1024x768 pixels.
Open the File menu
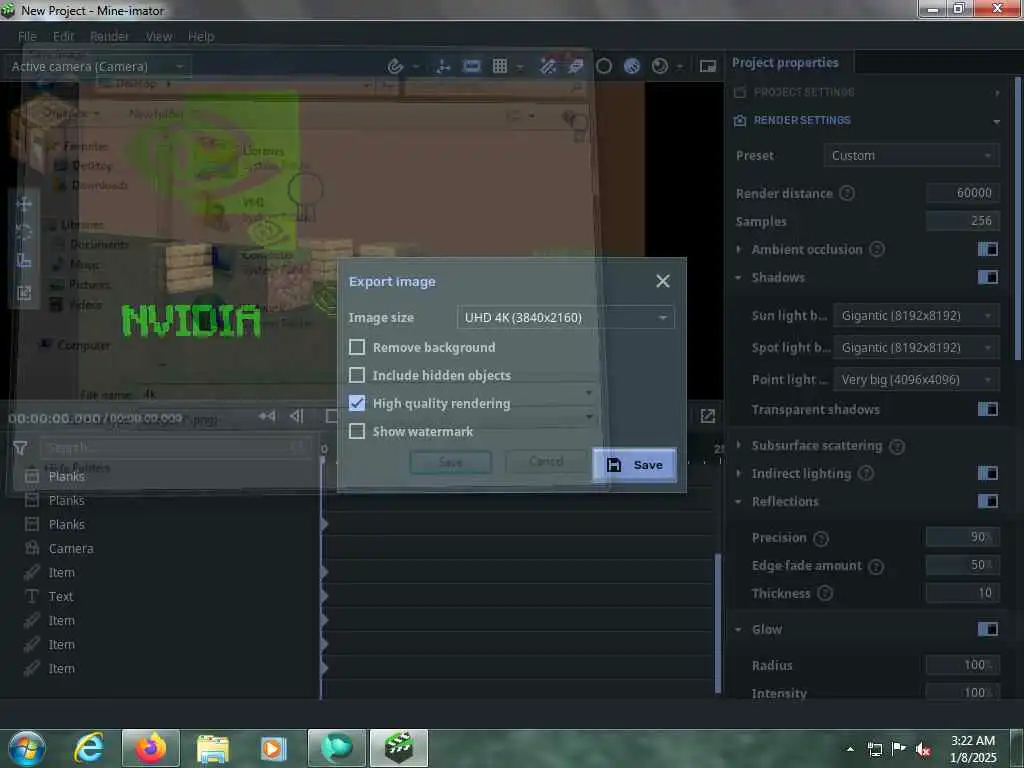27,36
